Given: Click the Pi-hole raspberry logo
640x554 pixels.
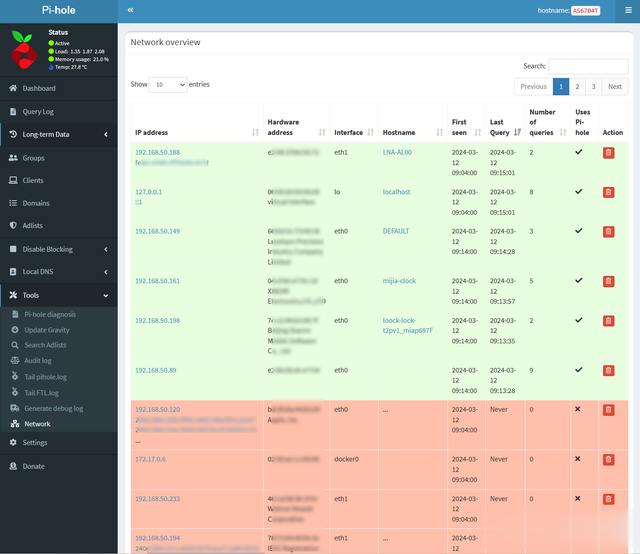Looking at the screenshot, I should pyautogui.click(x=24, y=49).
